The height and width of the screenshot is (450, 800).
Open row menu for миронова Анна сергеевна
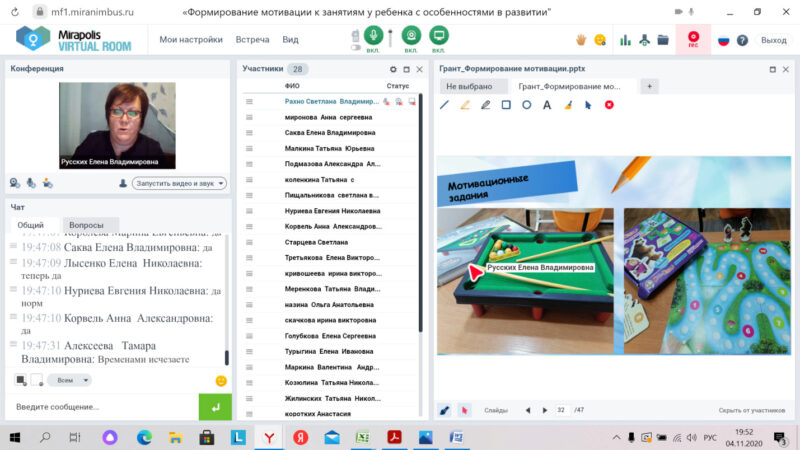pyautogui.click(x=249, y=117)
